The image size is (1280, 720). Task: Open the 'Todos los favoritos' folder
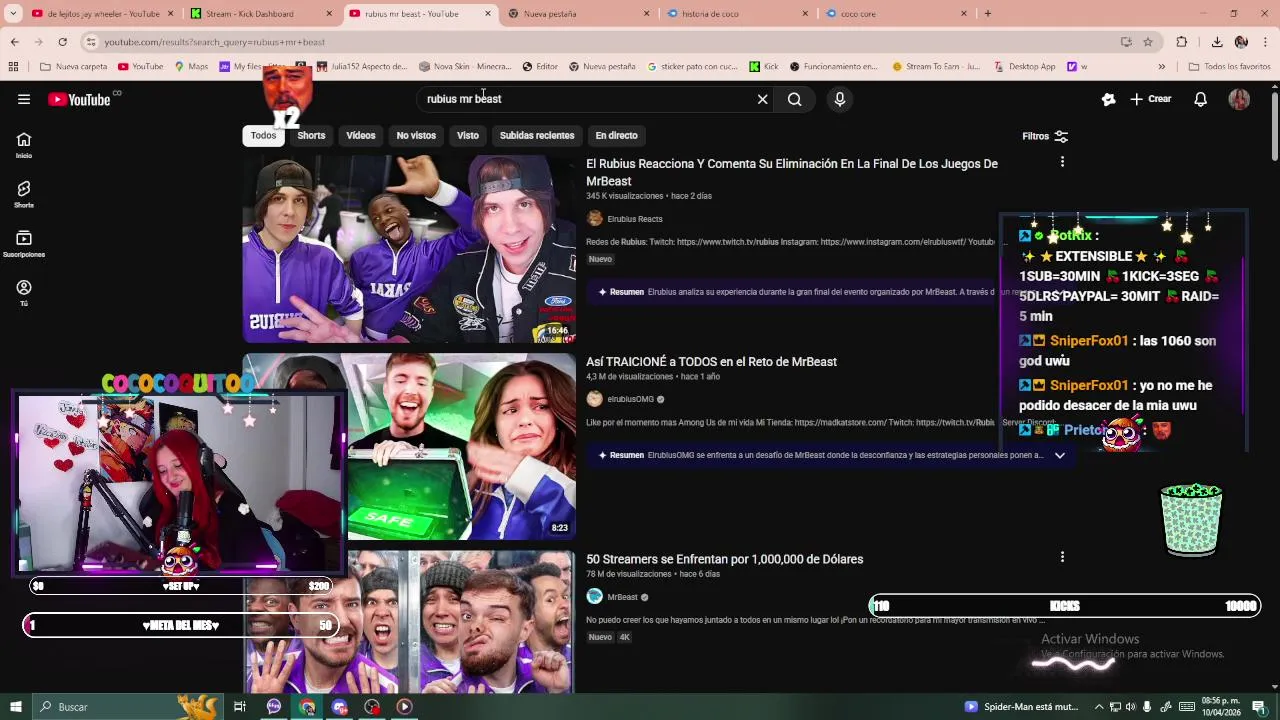tap(1229, 67)
